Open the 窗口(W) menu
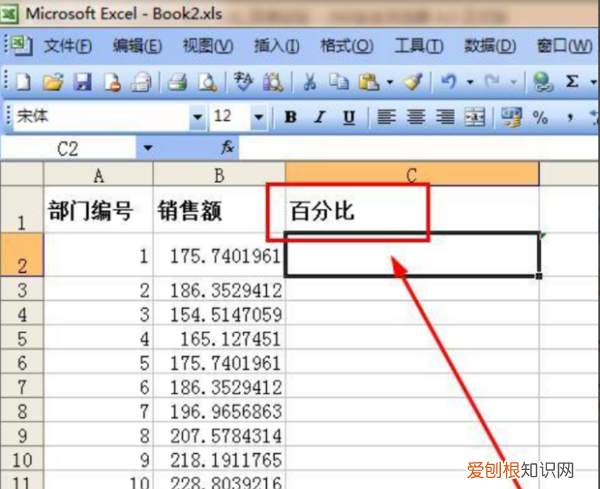 [x=564, y=46]
